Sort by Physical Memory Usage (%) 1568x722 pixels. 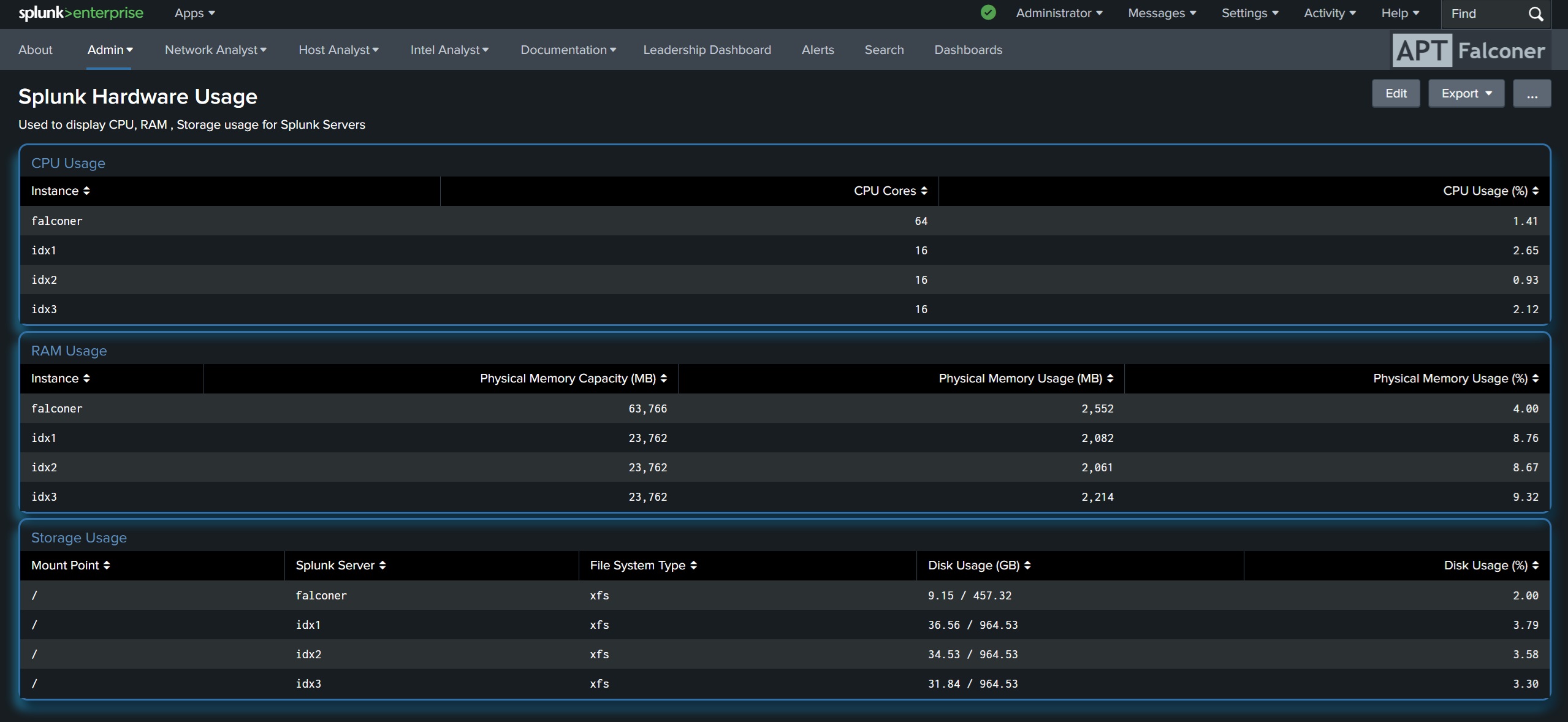(x=1455, y=379)
